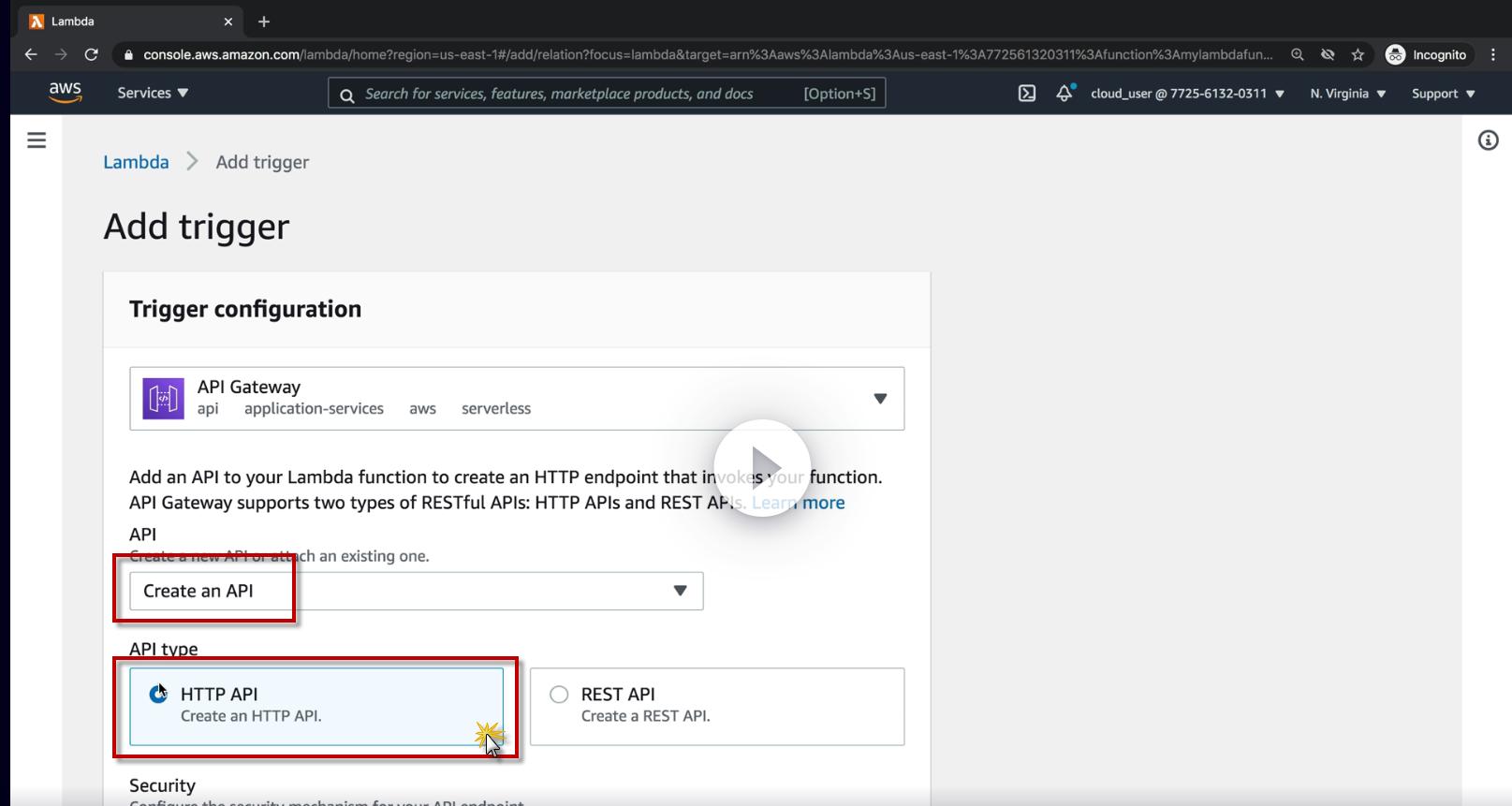Click the search magnifier icon in AWS search
1512x806 pixels.
point(346,95)
